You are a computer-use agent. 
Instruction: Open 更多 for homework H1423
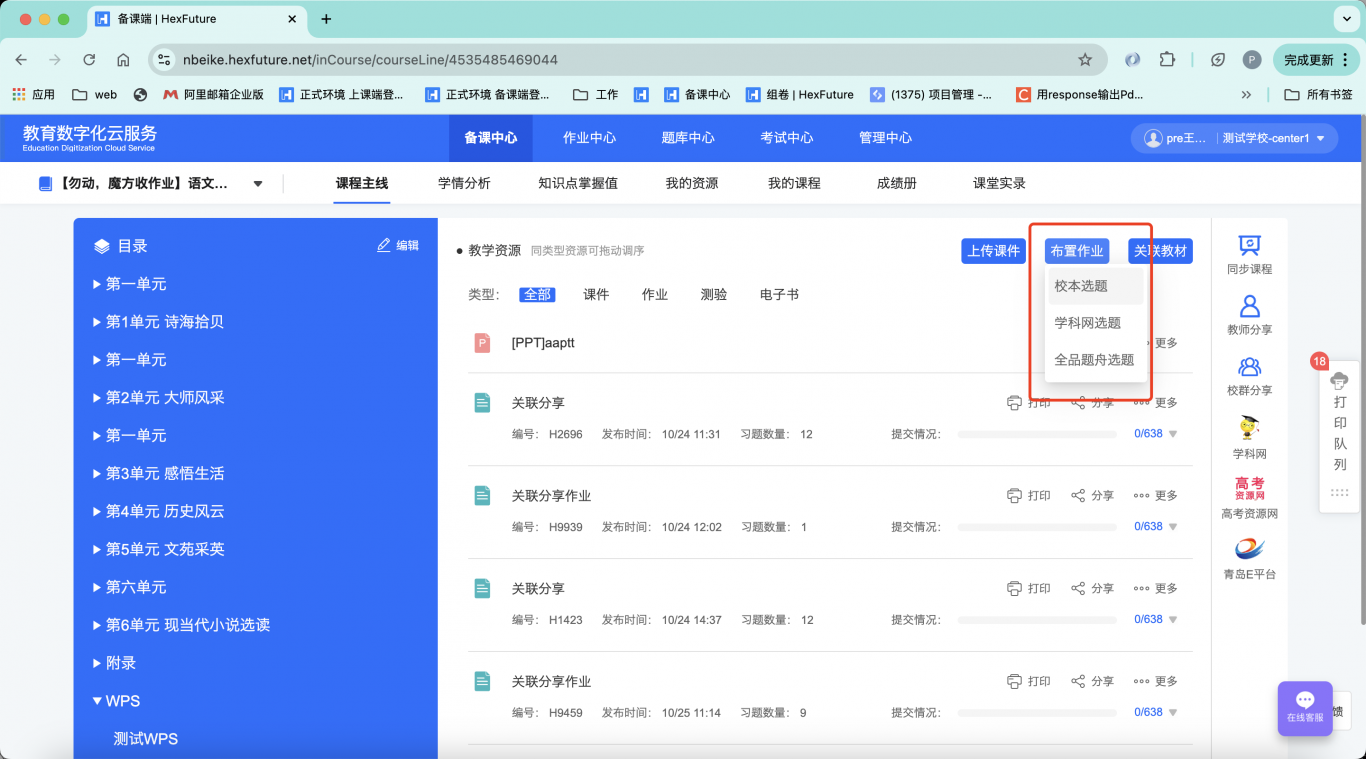(x=1156, y=589)
